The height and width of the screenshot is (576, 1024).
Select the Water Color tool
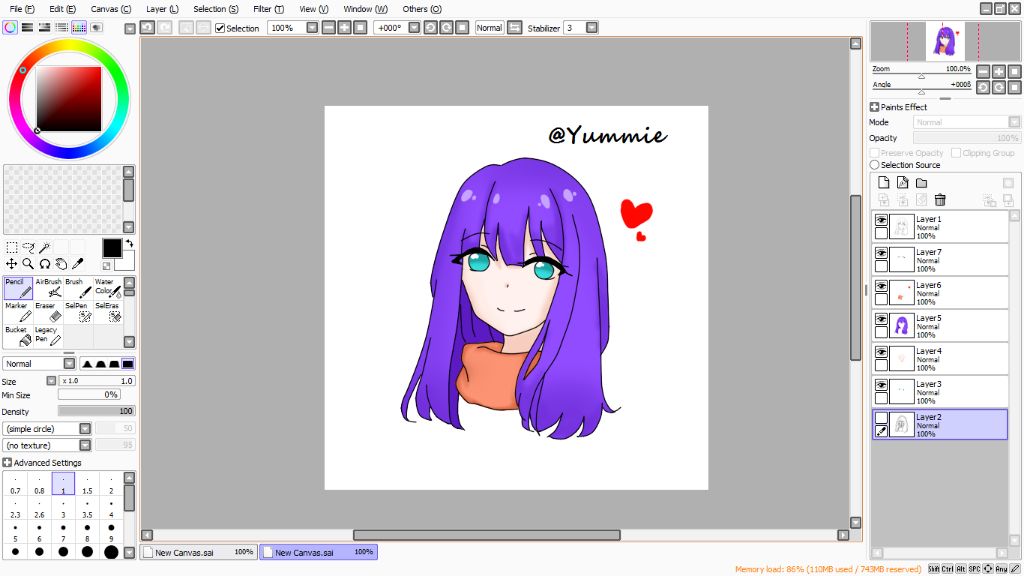click(108, 288)
